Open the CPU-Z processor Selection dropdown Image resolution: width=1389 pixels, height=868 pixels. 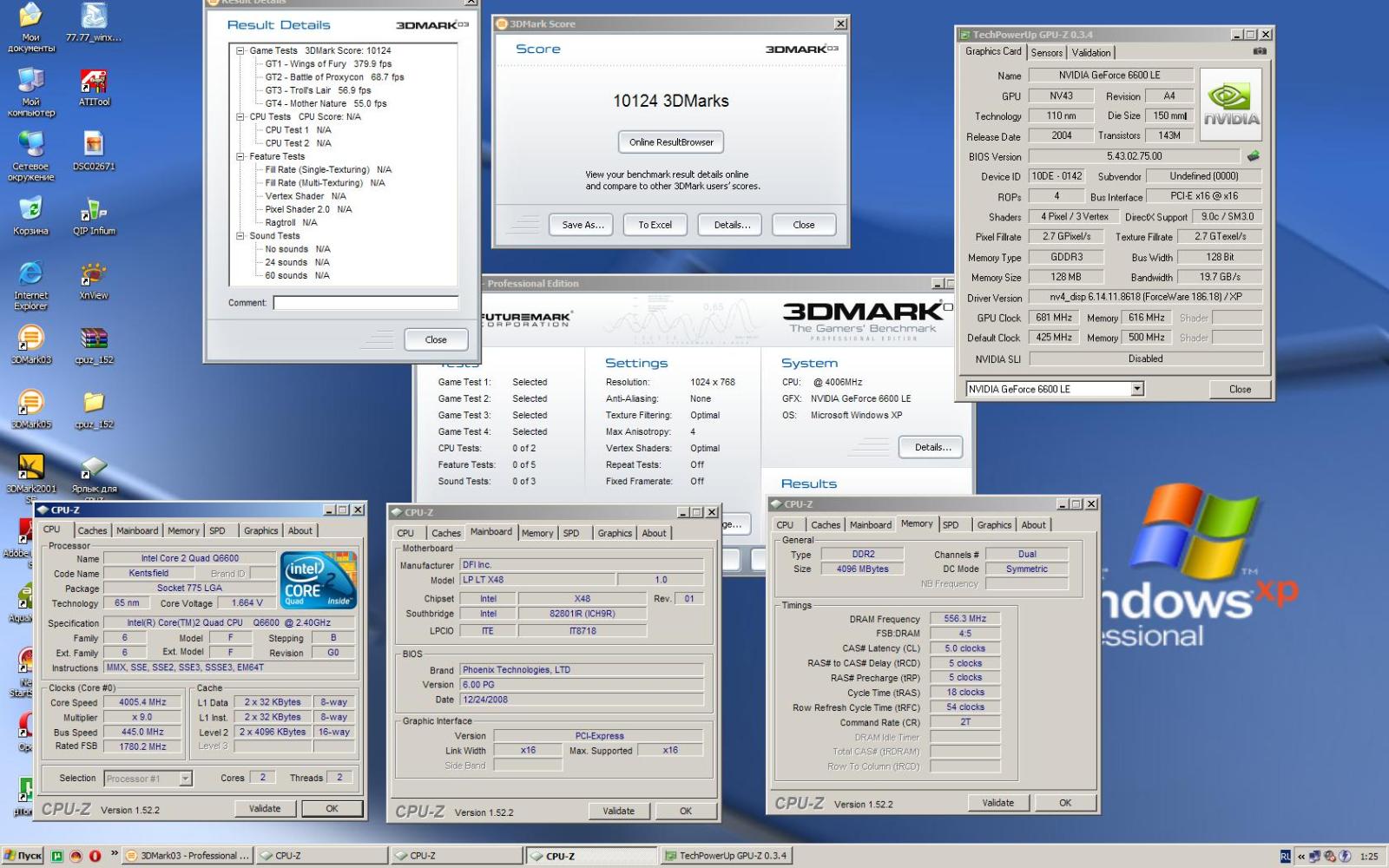pyautogui.click(x=185, y=779)
